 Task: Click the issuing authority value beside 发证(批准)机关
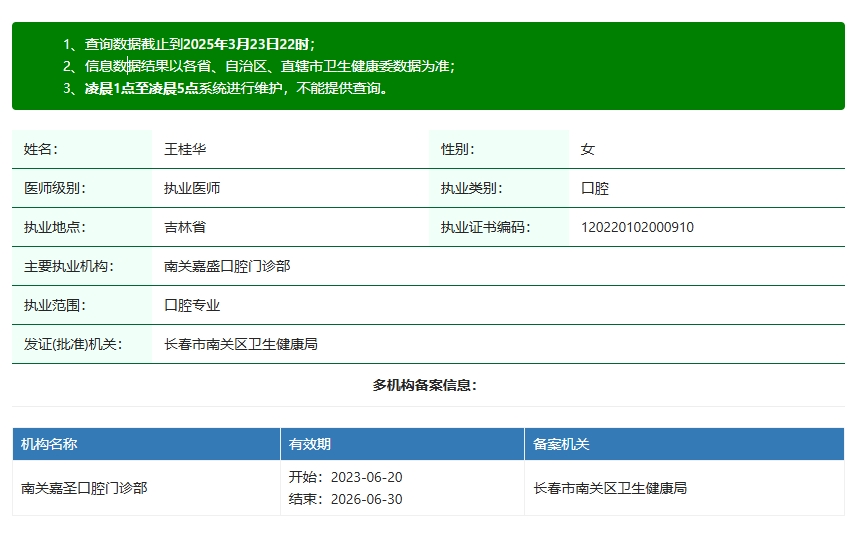(x=241, y=344)
